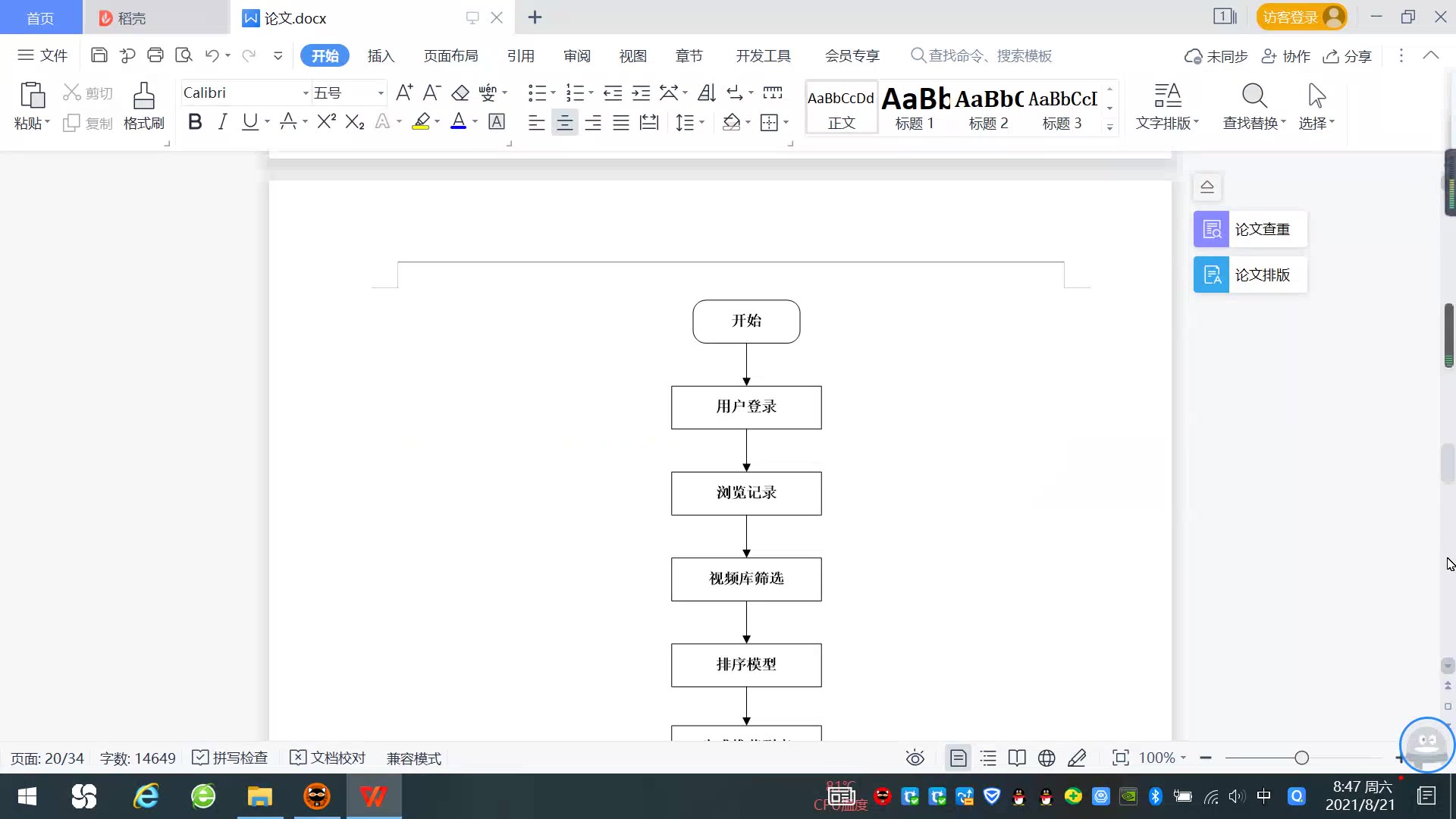Click the superscript X² icon
Image resolution: width=1456 pixels, height=819 pixels.
point(326,121)
